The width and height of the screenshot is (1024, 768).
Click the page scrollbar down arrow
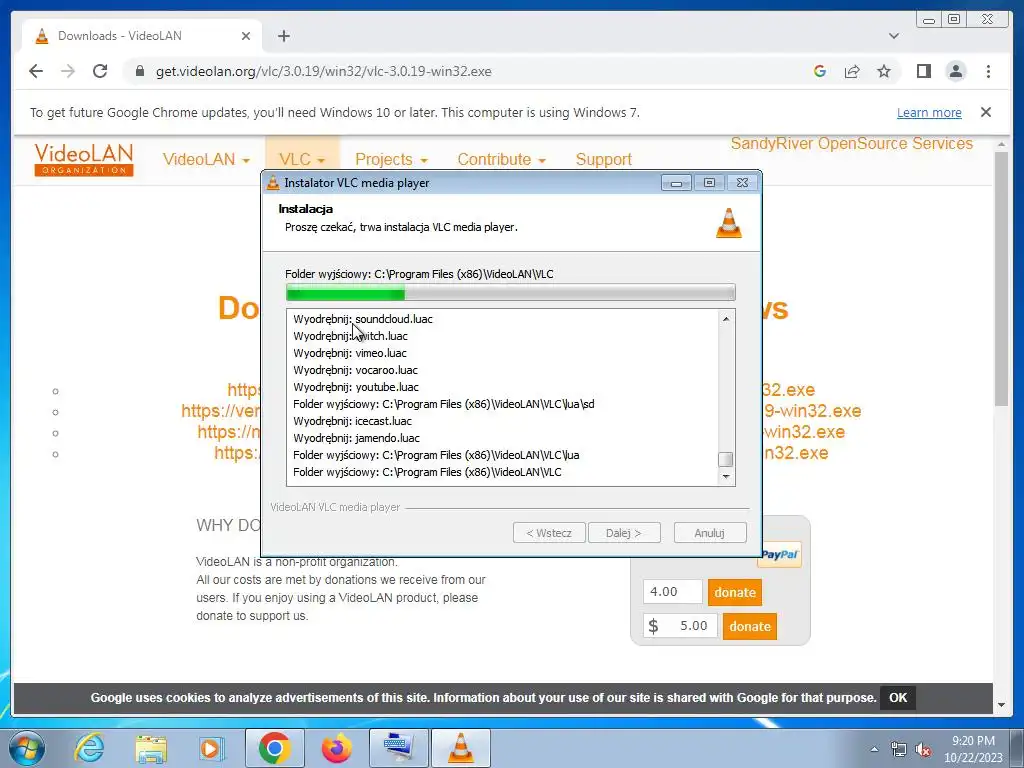pyautogui.click(x=1001, y=705)
